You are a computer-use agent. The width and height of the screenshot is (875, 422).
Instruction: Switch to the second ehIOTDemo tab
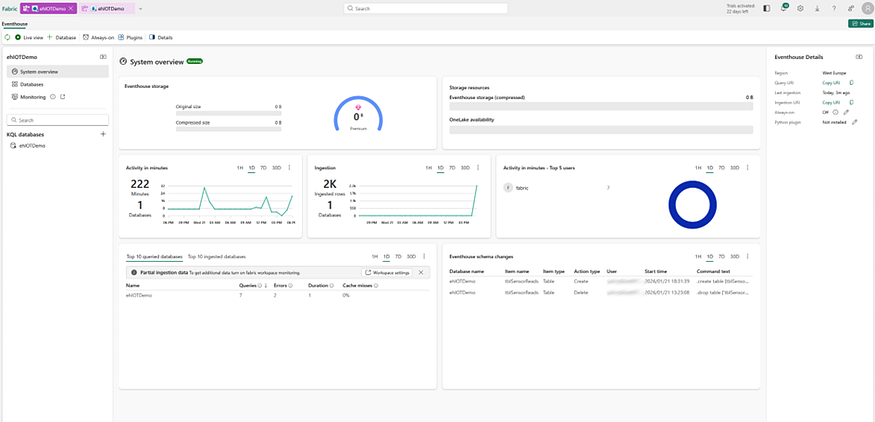point(107,8)
